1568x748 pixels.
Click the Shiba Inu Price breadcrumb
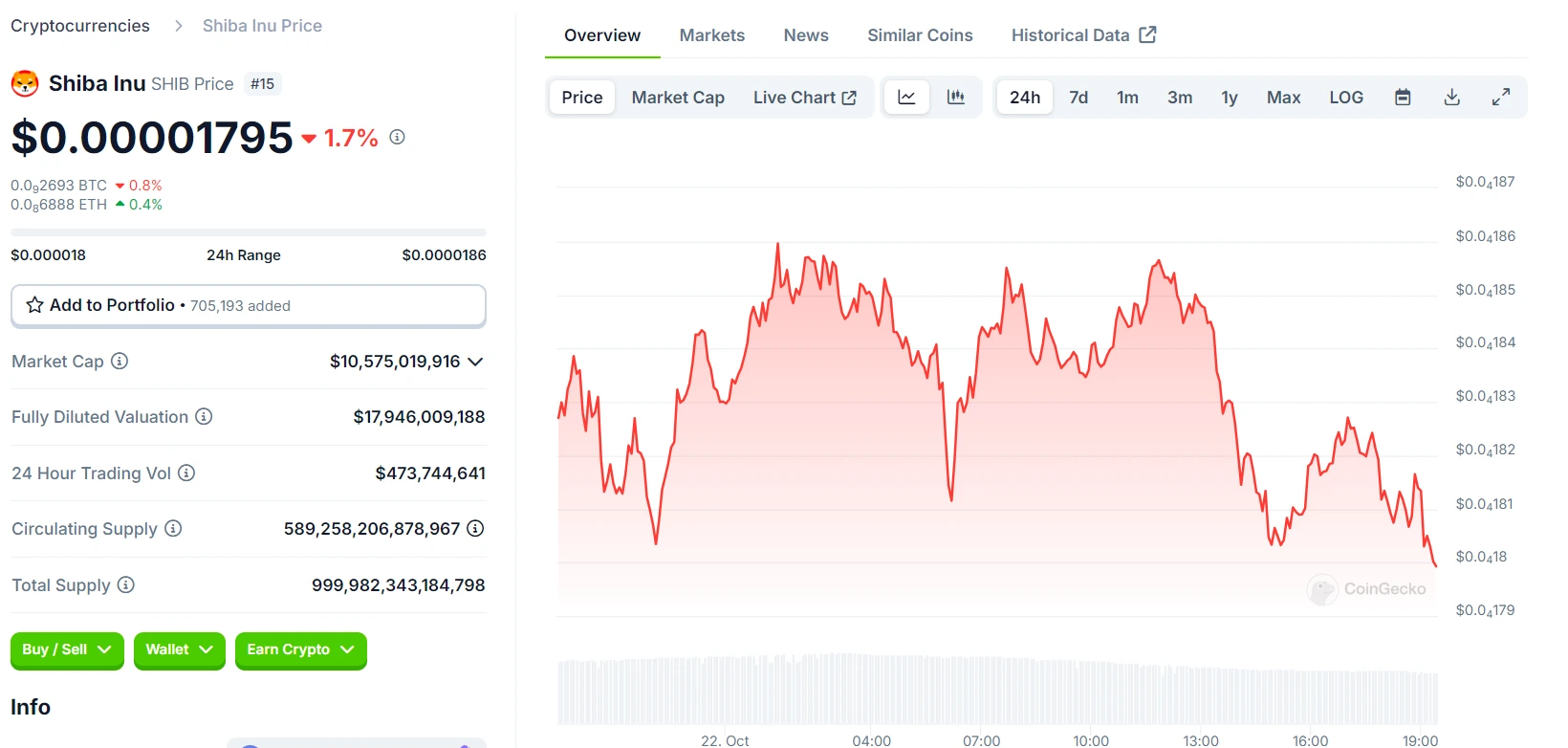pyautogui.click(x=262, y=26)
